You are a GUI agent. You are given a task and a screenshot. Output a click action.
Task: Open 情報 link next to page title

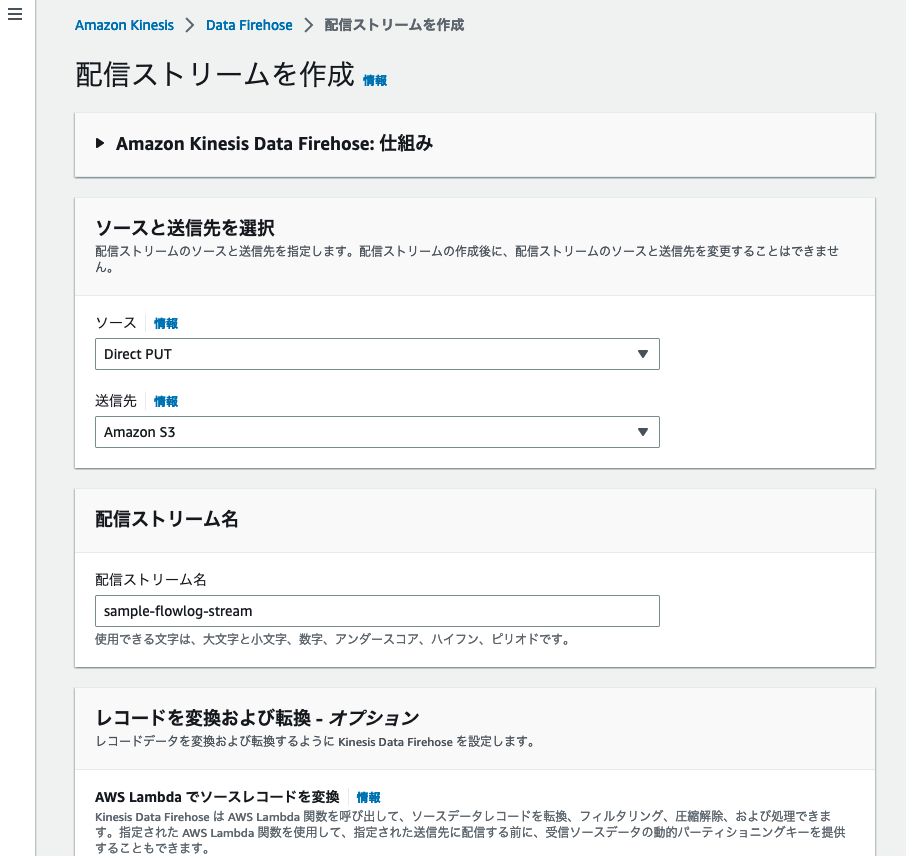(375, 80)
